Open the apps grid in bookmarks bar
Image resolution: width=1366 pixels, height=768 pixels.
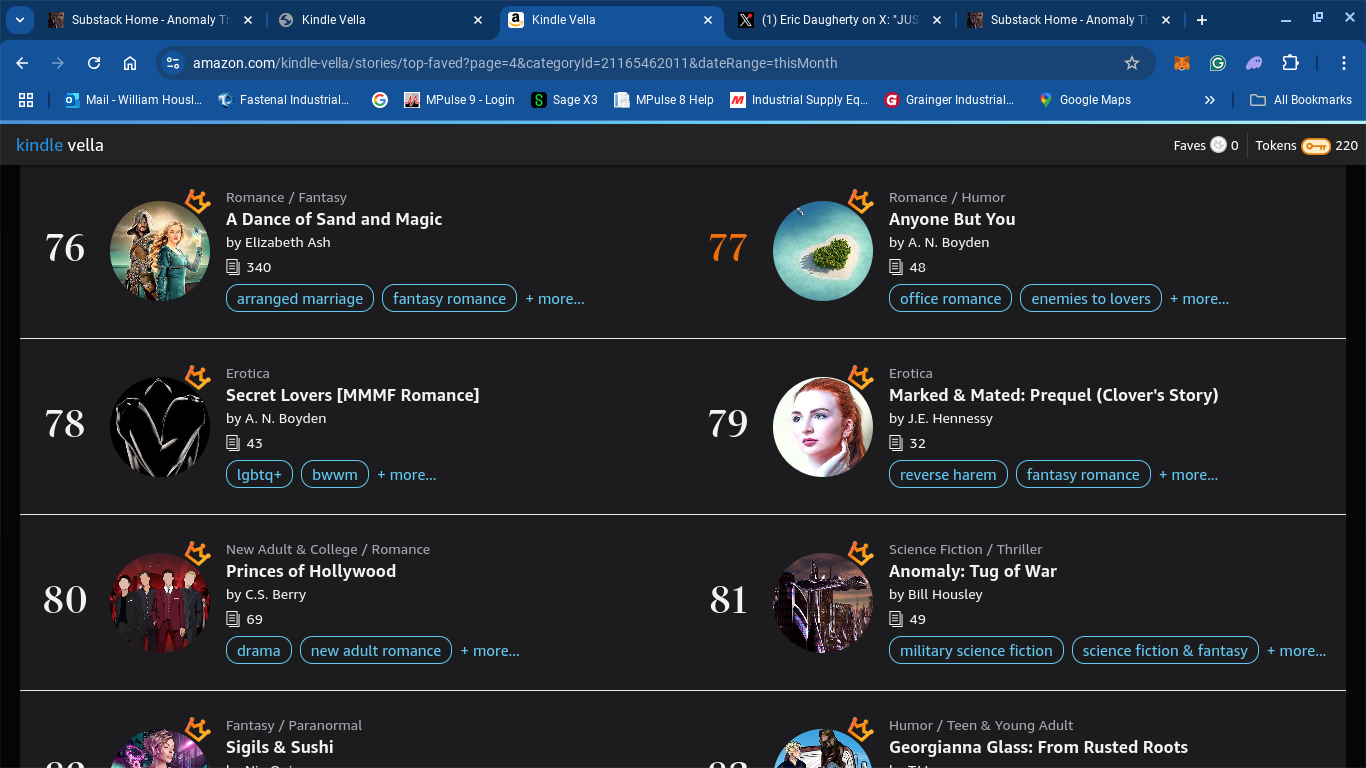26,100
